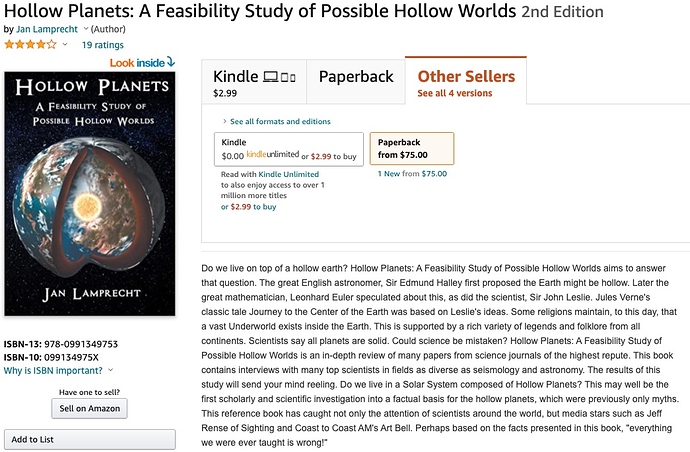The image size is (690, 452).
Task: Switch to the Paperback format tab
Action: click(354, 77)
